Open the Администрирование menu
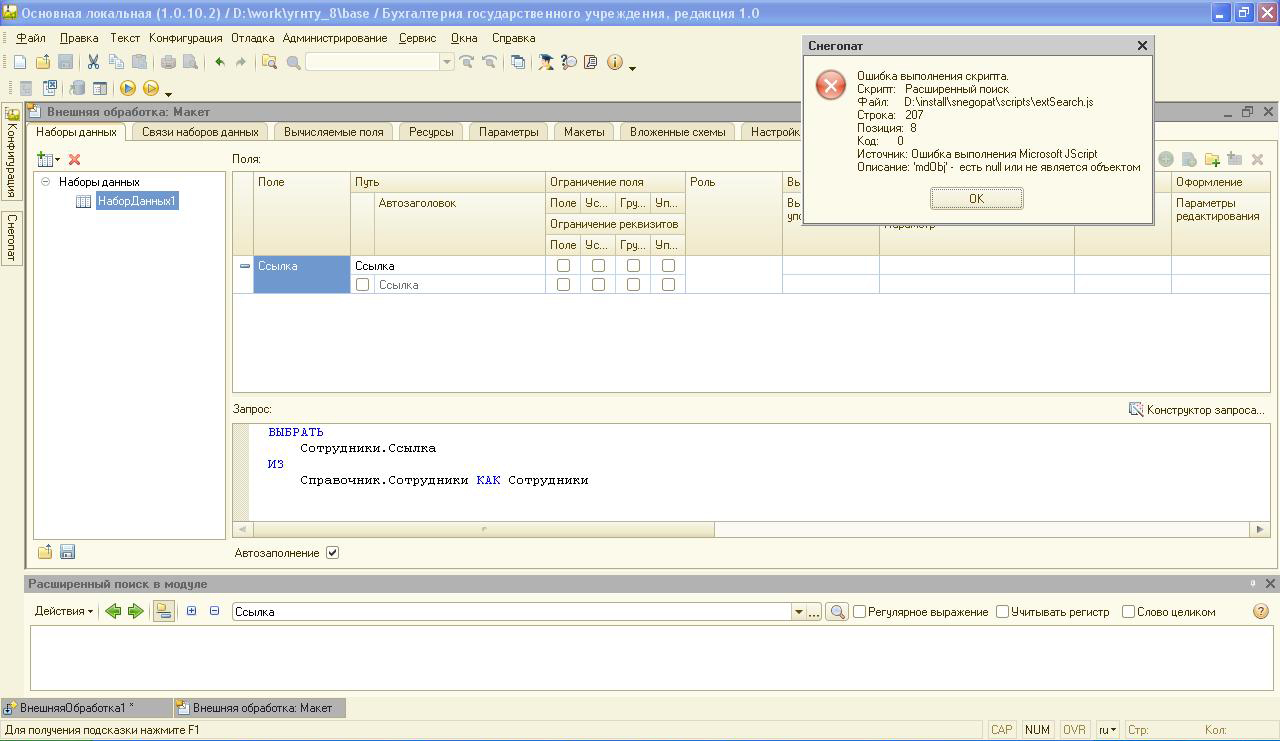 coord(334,38)
